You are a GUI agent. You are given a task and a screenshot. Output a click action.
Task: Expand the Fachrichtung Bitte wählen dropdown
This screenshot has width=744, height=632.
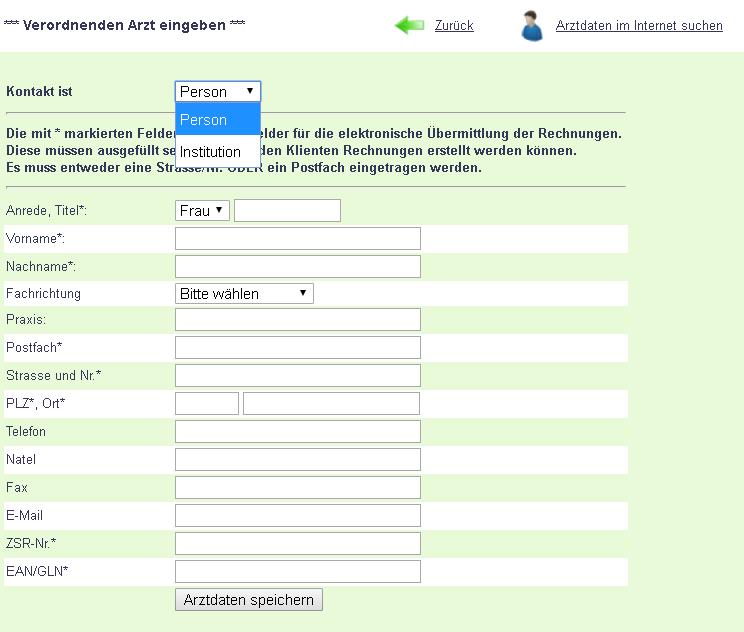pyautogui.click(x=244, y=294)
